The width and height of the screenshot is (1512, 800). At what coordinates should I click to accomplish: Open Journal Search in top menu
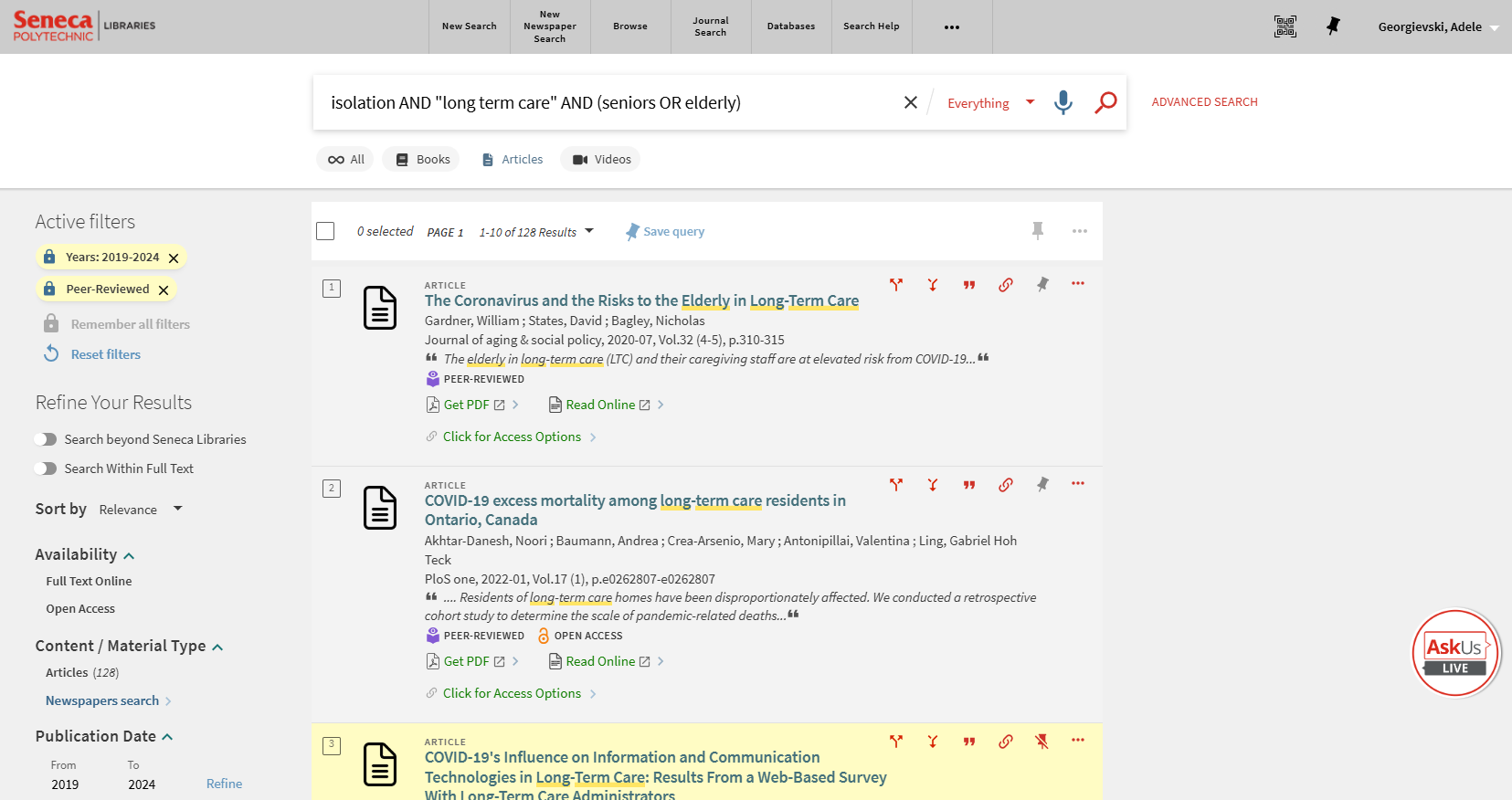tap(710, 26)
